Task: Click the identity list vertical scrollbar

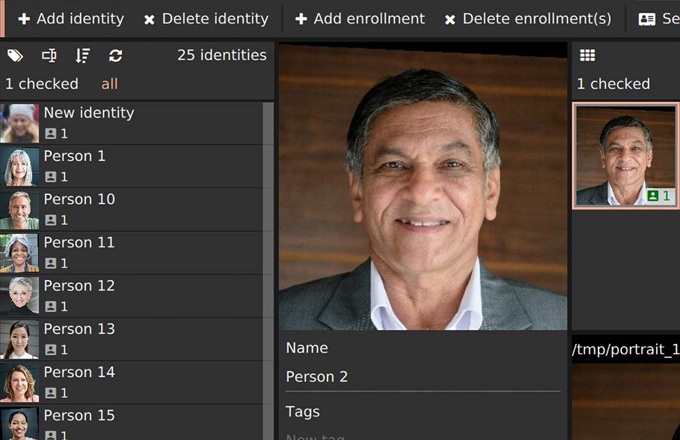Action: 268,270
